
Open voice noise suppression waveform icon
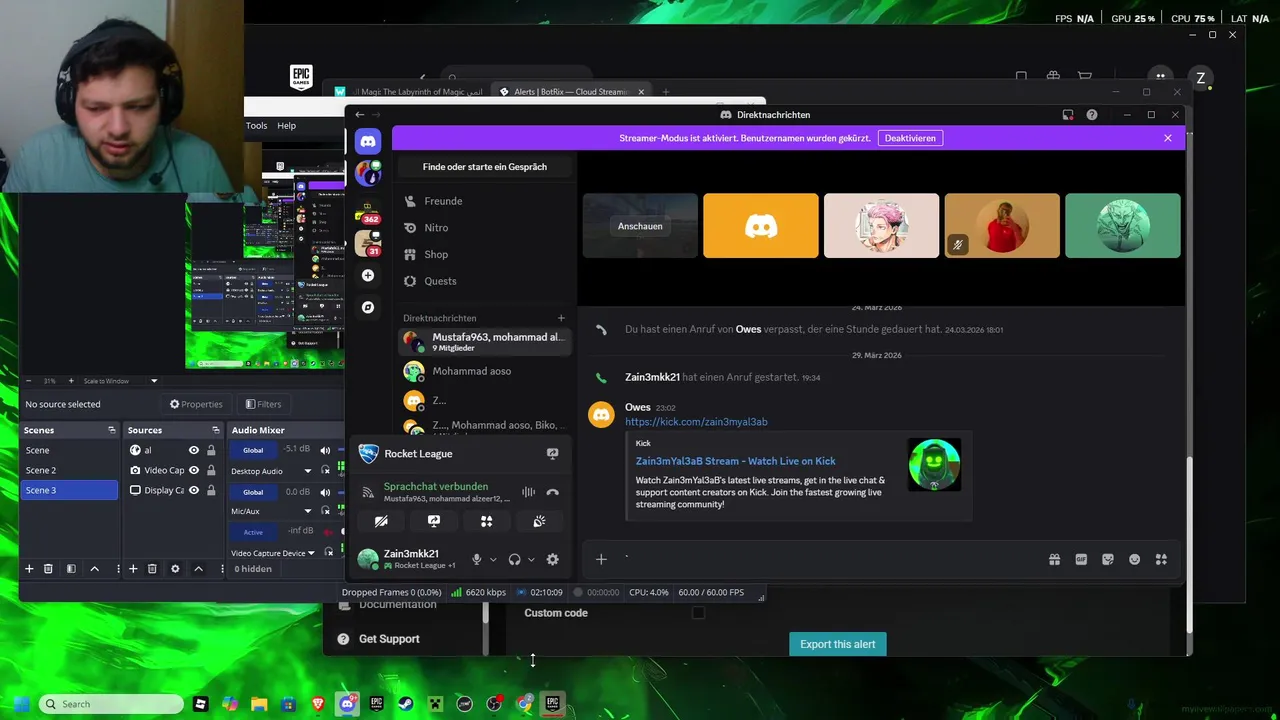[528, 492]
